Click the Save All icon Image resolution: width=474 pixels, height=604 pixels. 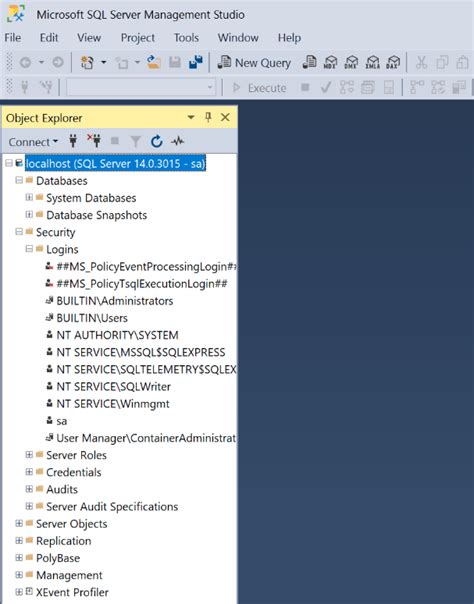click(x=196, y=62)
